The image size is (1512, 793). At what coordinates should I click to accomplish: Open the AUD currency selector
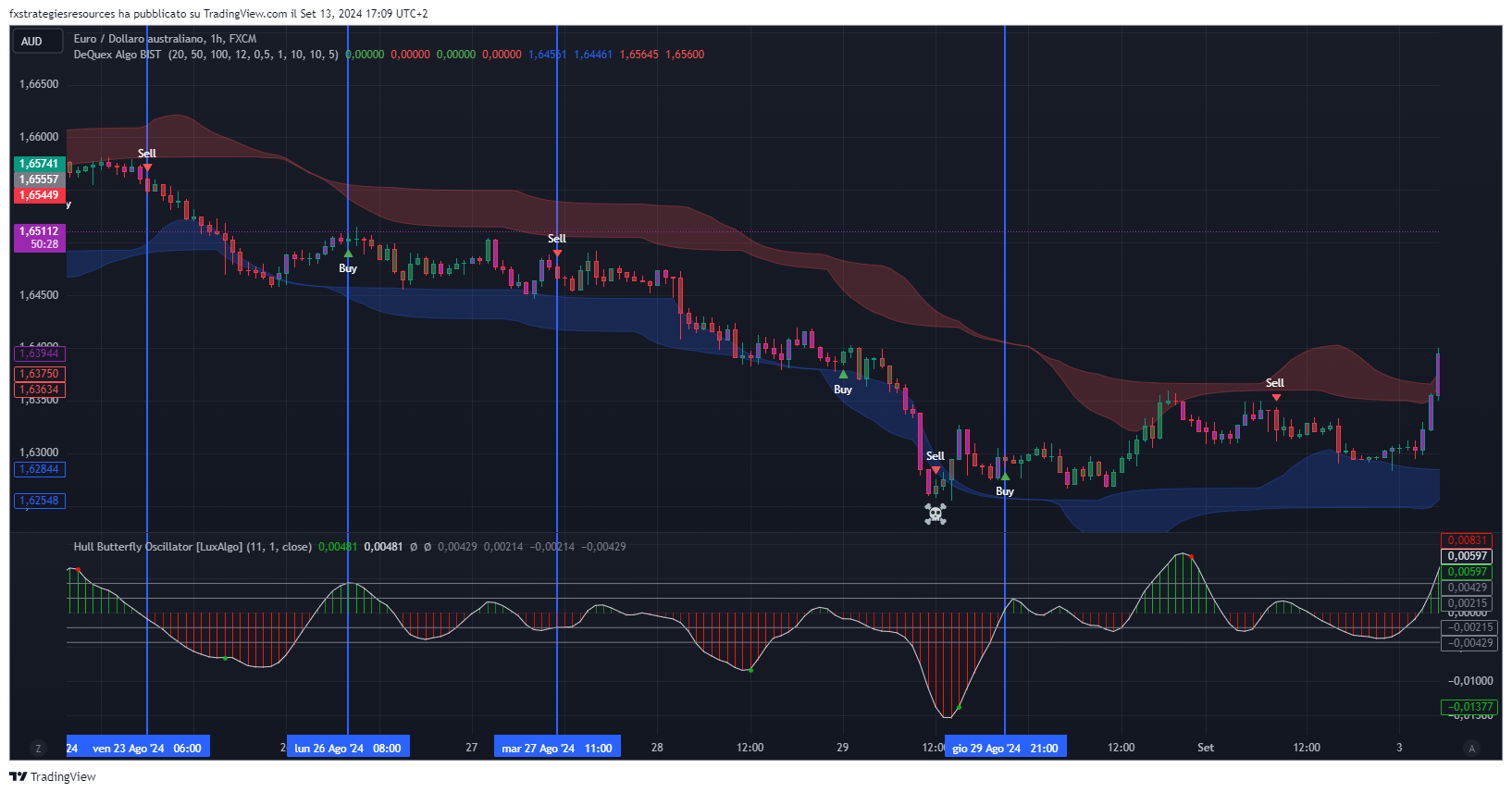37,41
